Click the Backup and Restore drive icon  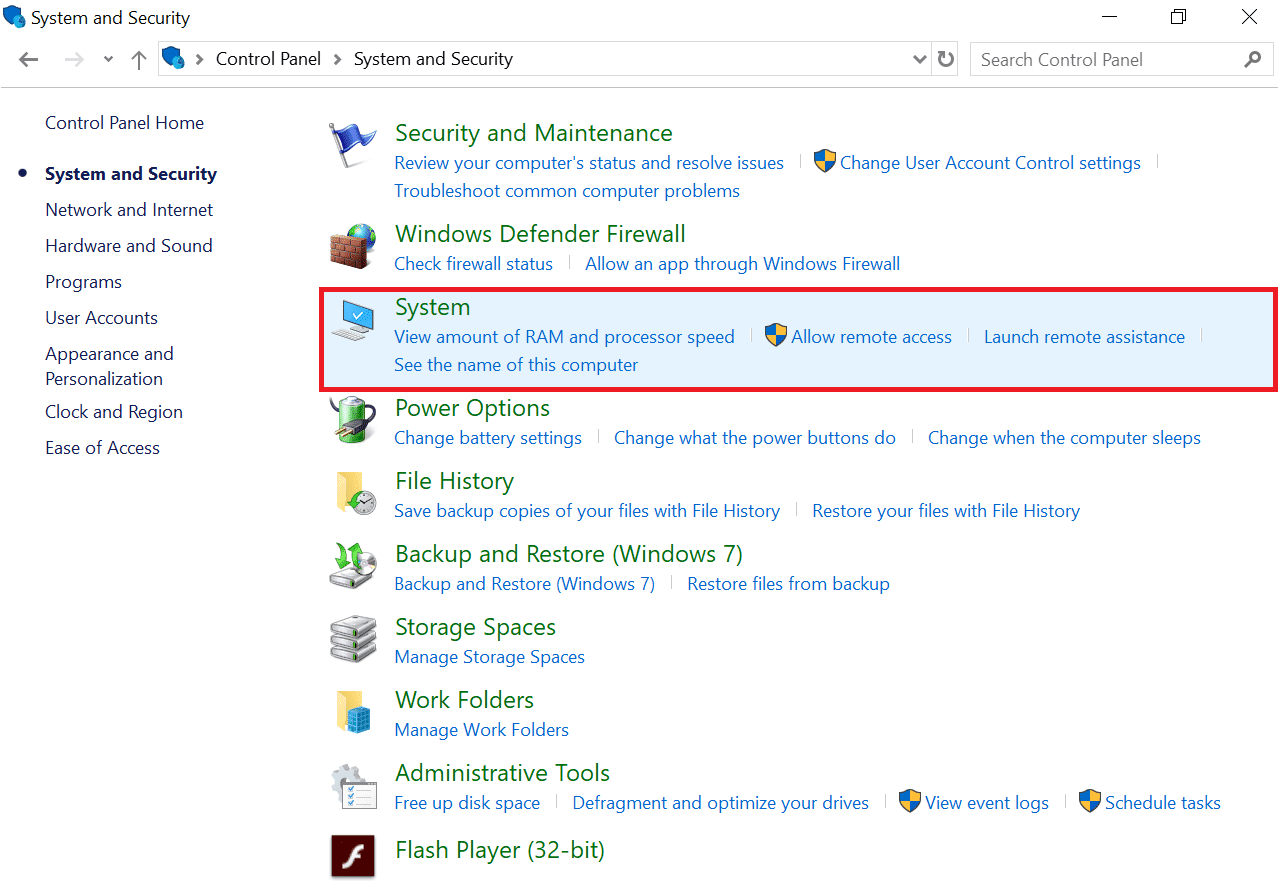352,567
